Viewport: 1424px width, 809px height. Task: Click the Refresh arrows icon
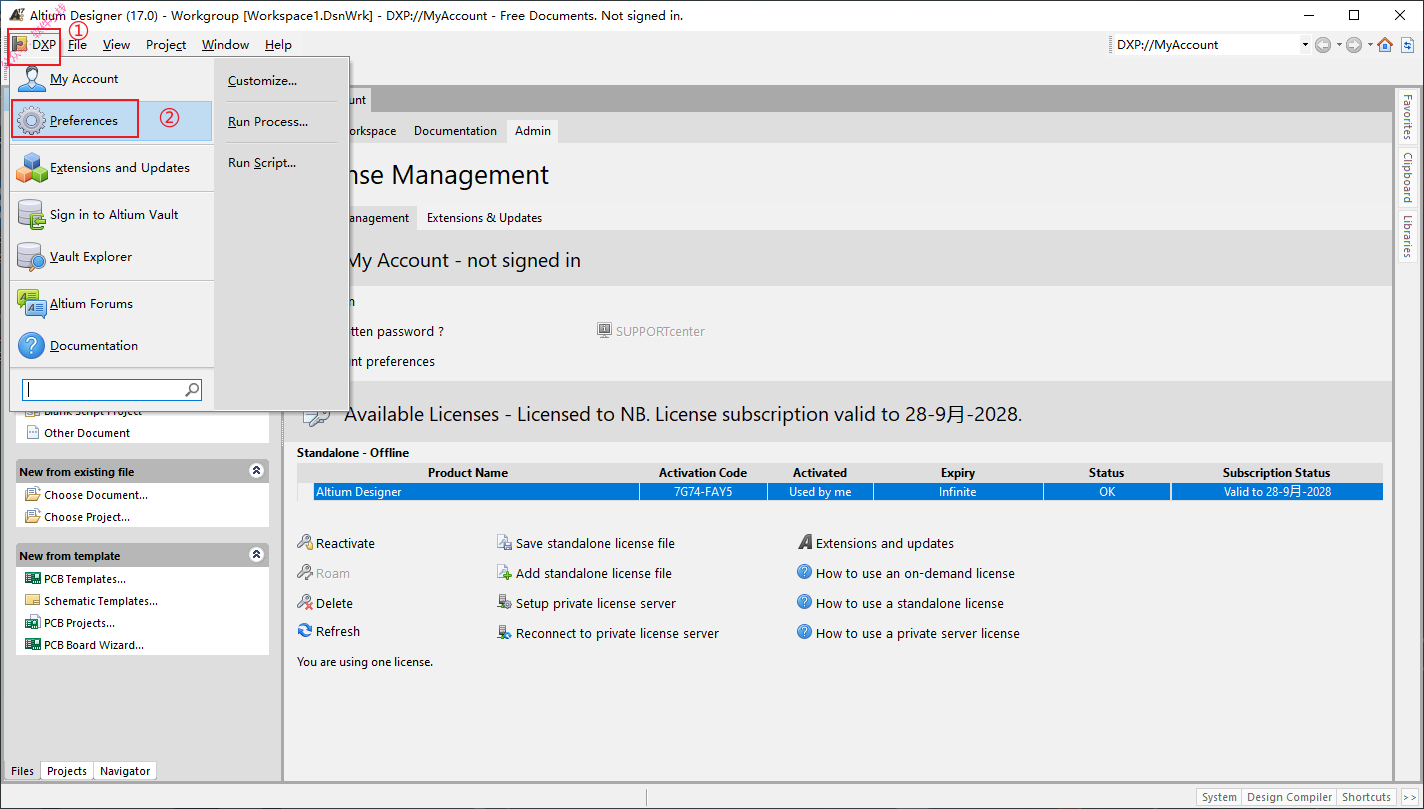305,631
